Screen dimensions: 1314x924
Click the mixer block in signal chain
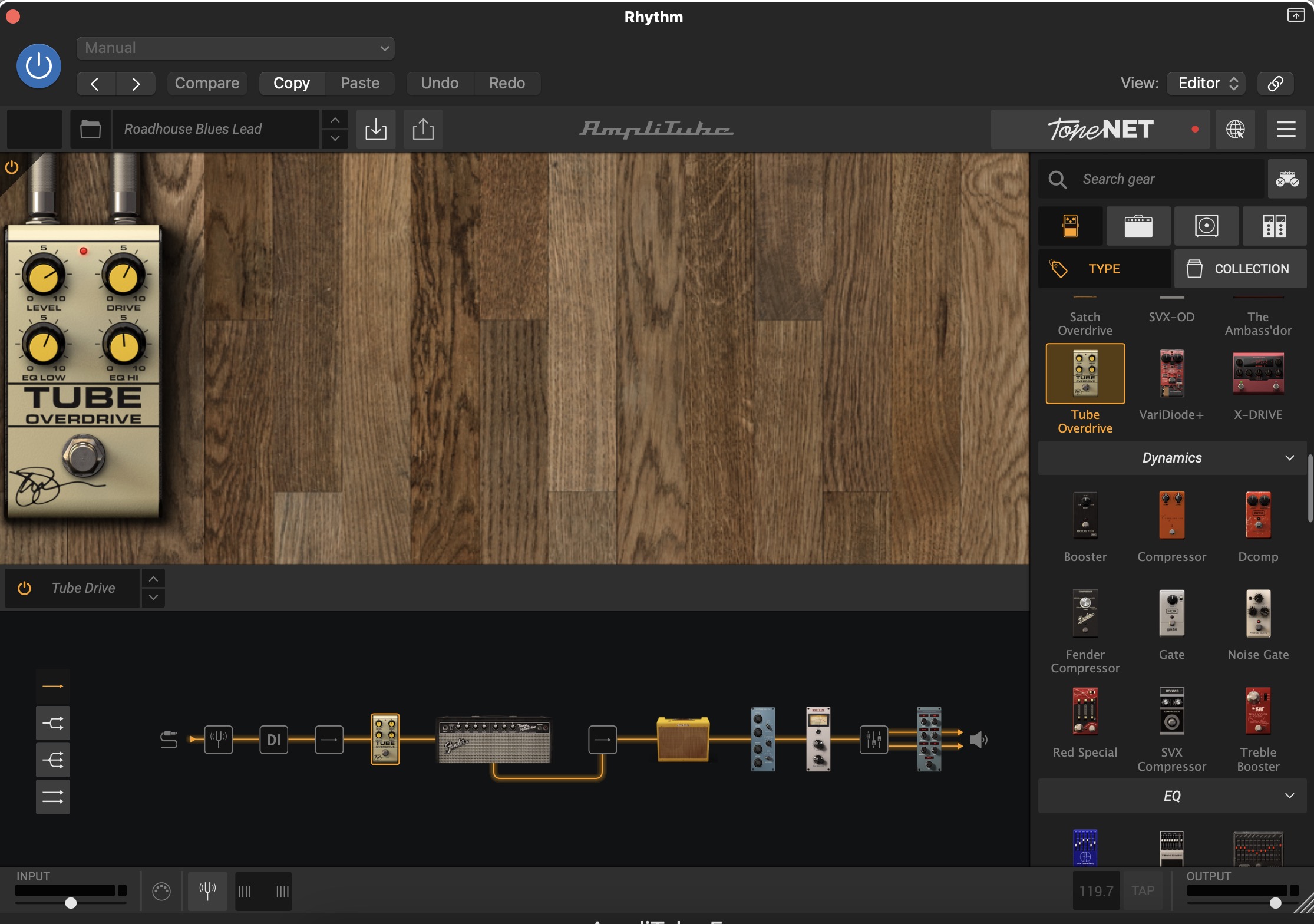[874, 740]
